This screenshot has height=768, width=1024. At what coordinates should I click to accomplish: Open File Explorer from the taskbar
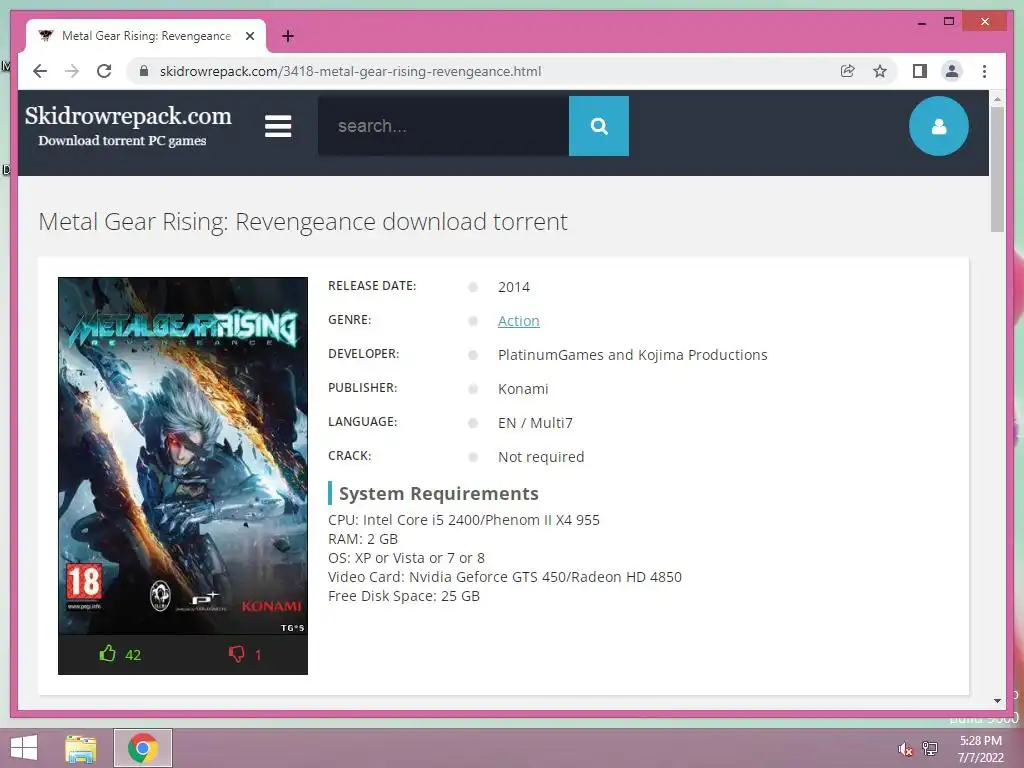point(81,748)
